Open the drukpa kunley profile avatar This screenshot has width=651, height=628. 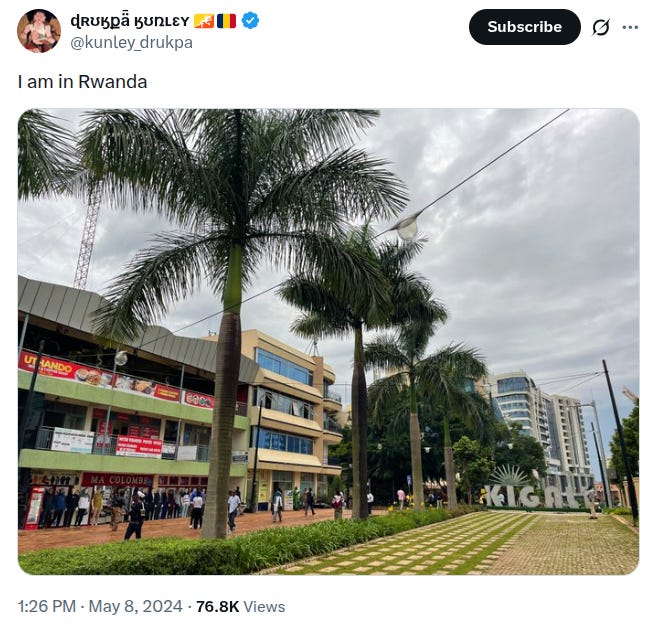(39, 31)
